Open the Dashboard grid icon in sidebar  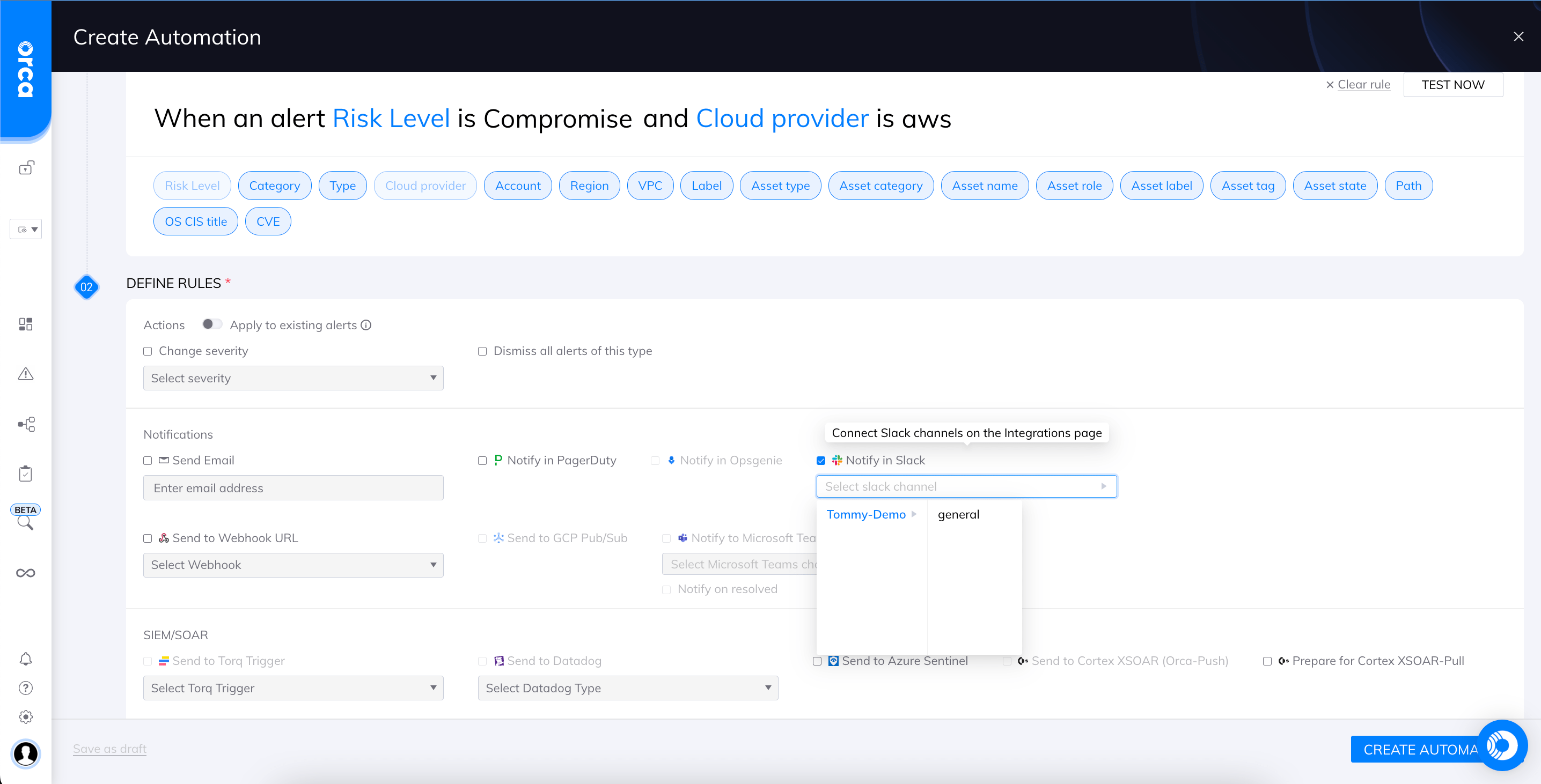point(26,324)
